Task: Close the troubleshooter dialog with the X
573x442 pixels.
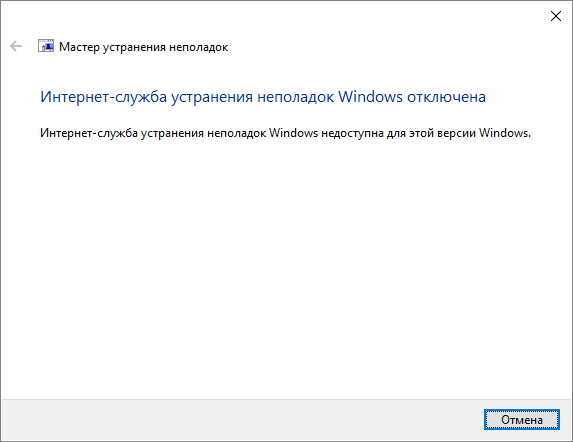Action: pos(556,16)
